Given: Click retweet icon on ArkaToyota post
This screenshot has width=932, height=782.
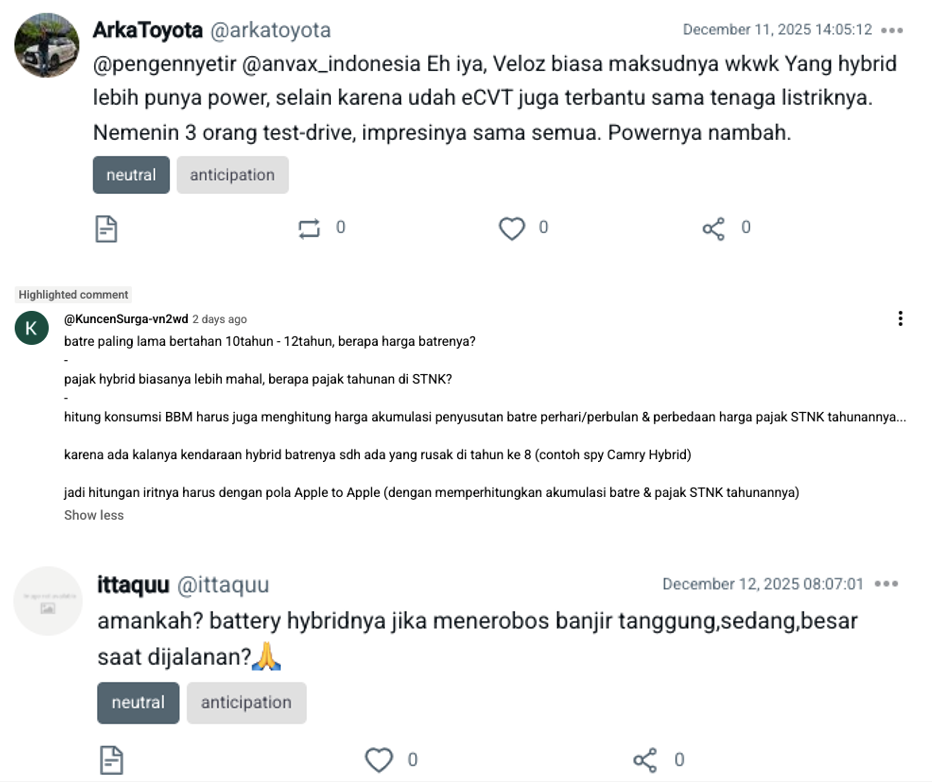Looking at the screenshot, I should point(309,229).
